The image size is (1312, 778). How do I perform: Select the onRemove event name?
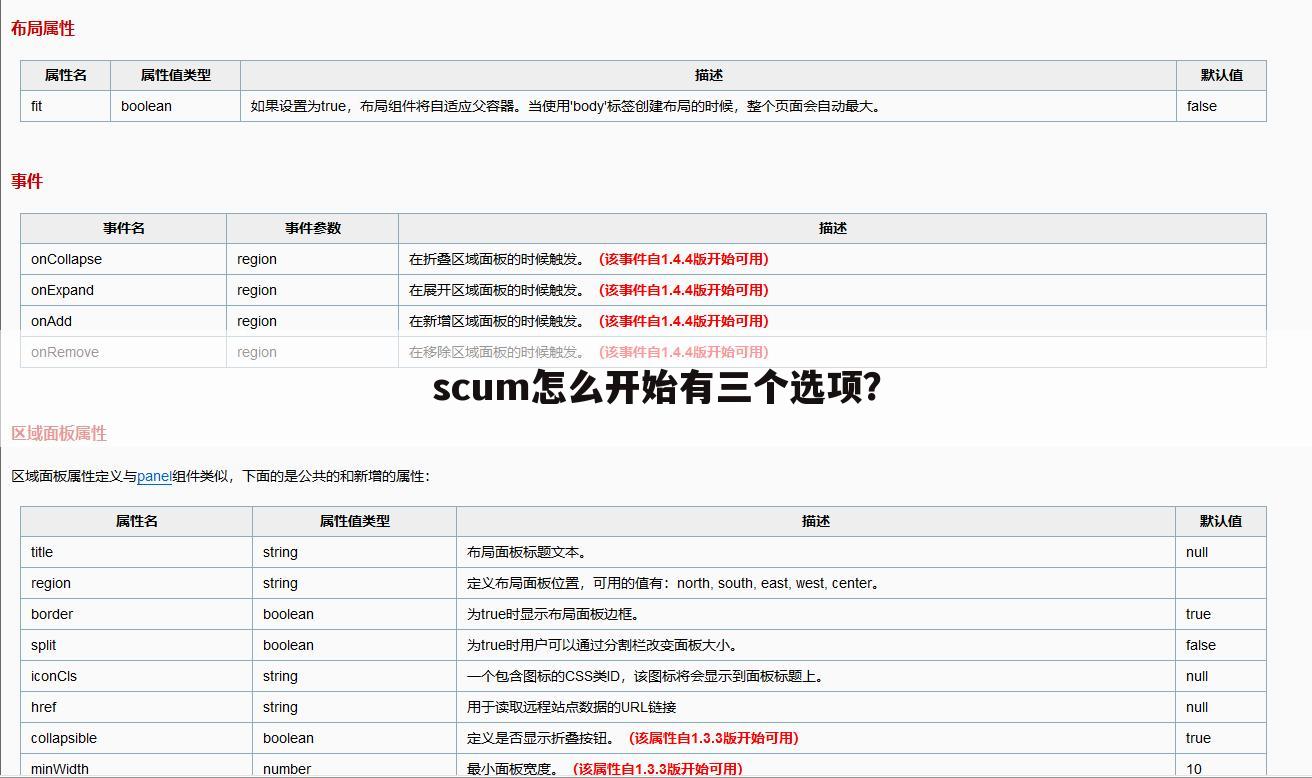[x=65, y=352]
